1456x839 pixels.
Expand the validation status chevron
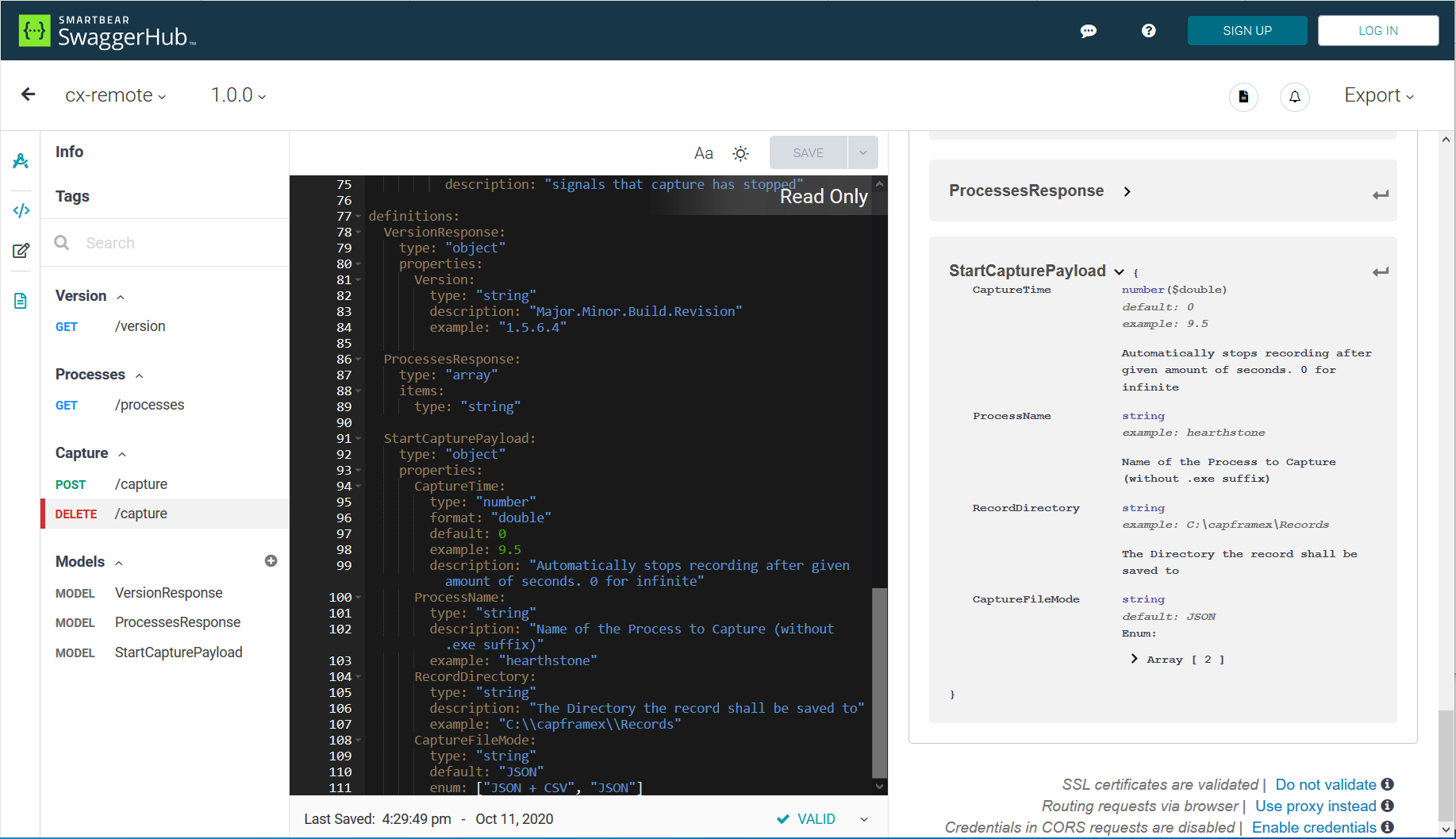point(864,819)
